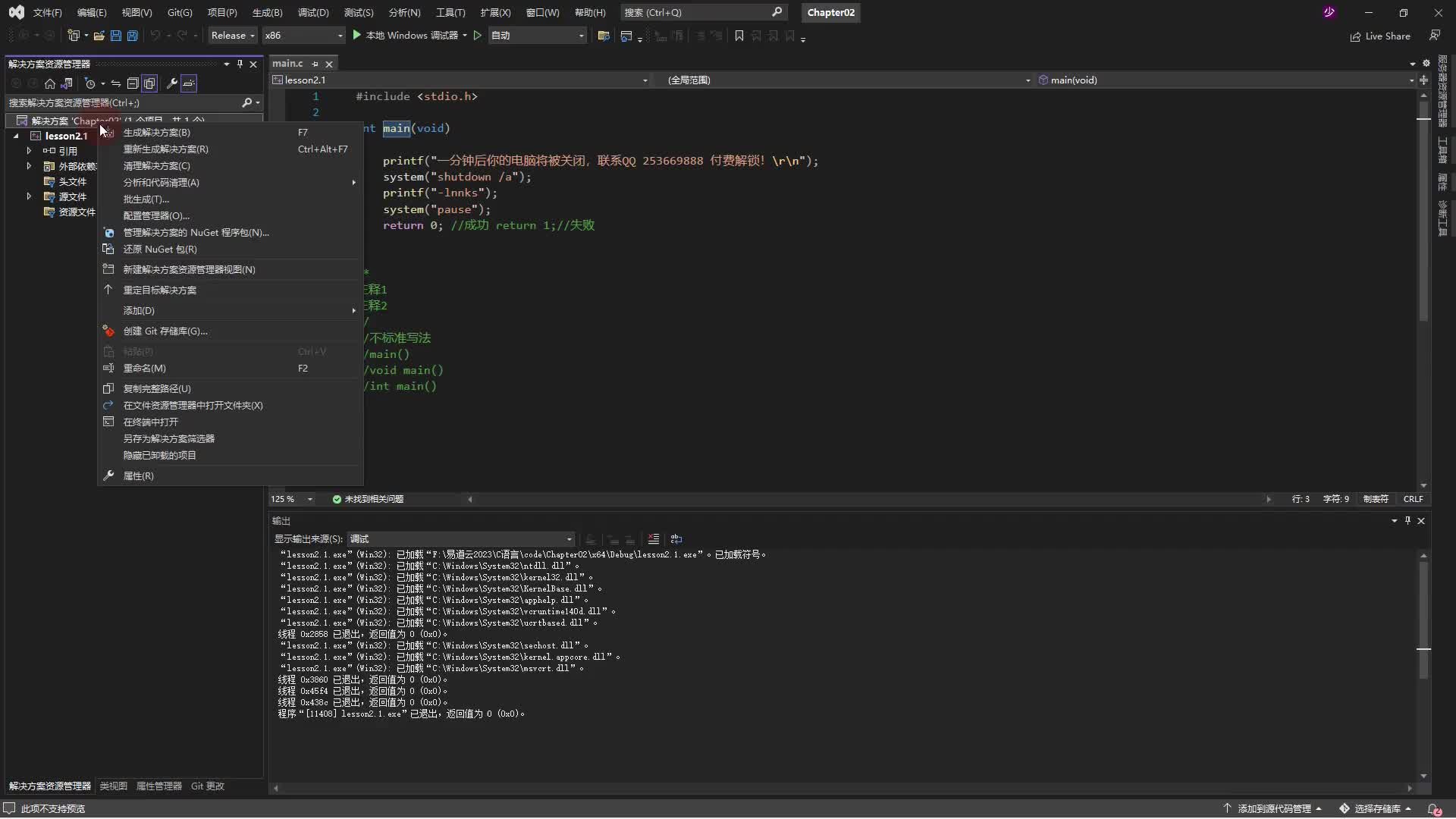1456x819 pixels.
Task: Collapse all in Solution Explorer
Action: (133, 83)
